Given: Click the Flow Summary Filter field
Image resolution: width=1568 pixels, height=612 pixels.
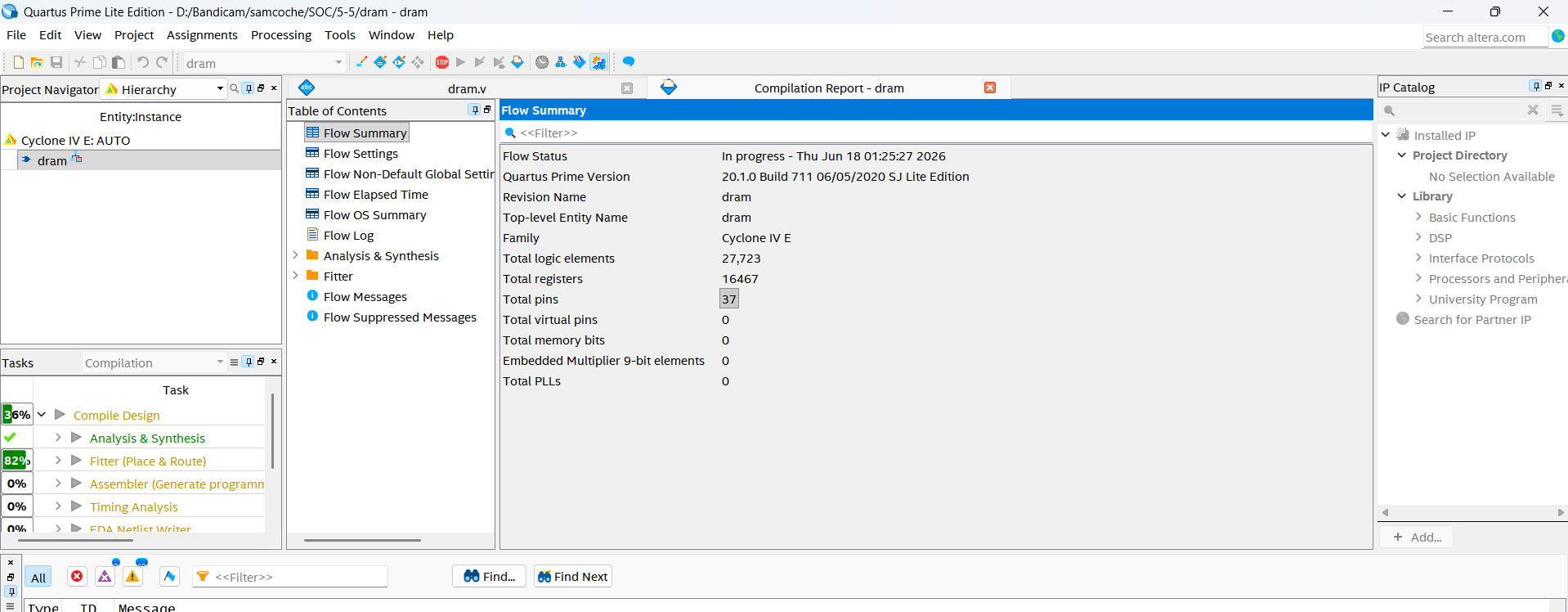Looking at the screenshot, I should point(936,133).
